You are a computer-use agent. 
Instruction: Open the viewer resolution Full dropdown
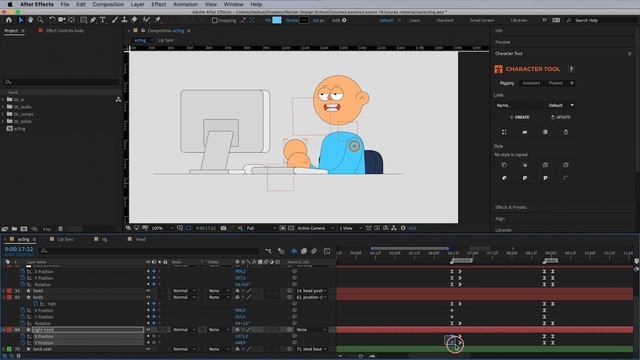(x=261, y=228)
